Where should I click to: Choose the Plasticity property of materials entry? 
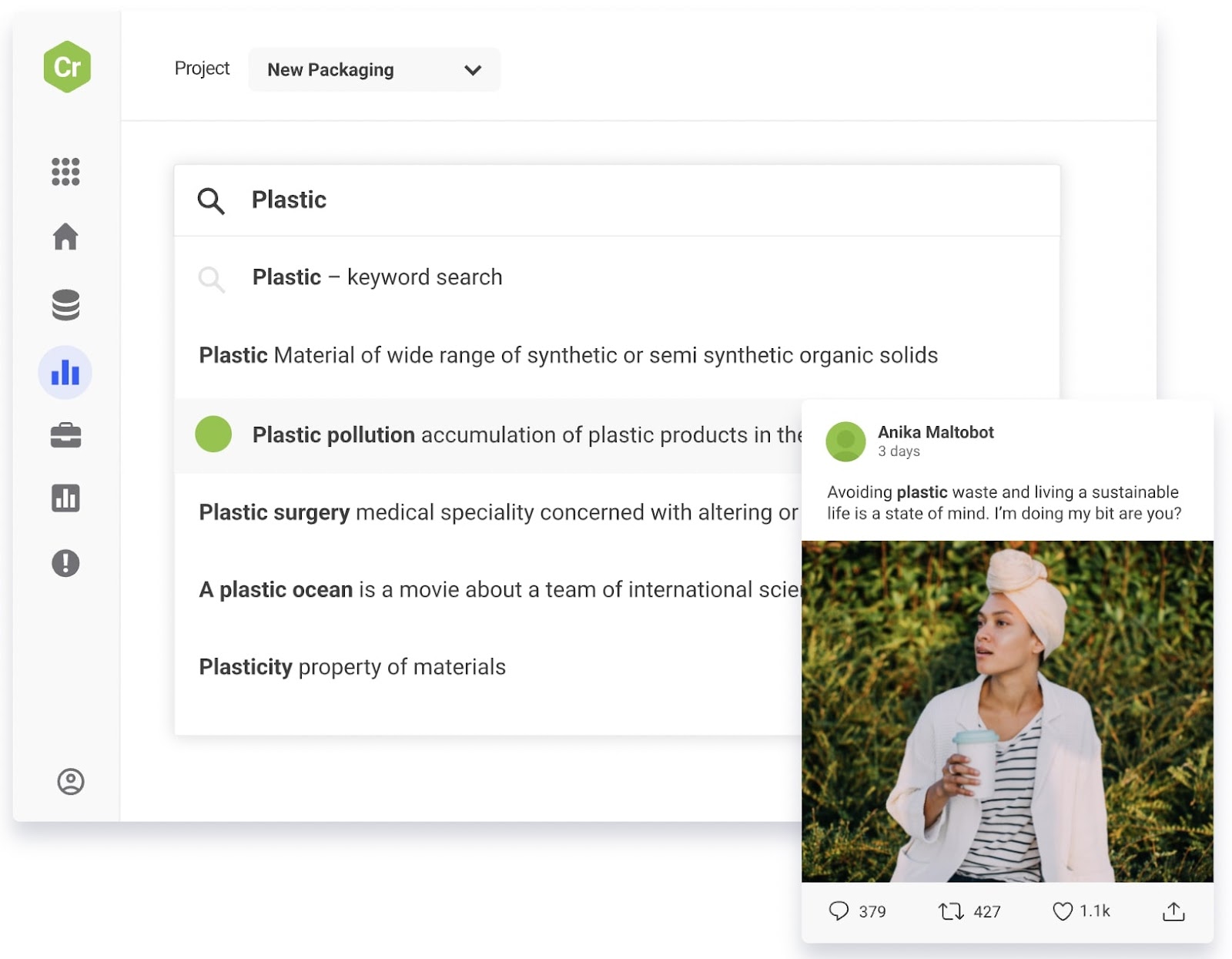[x=352, y=667]
